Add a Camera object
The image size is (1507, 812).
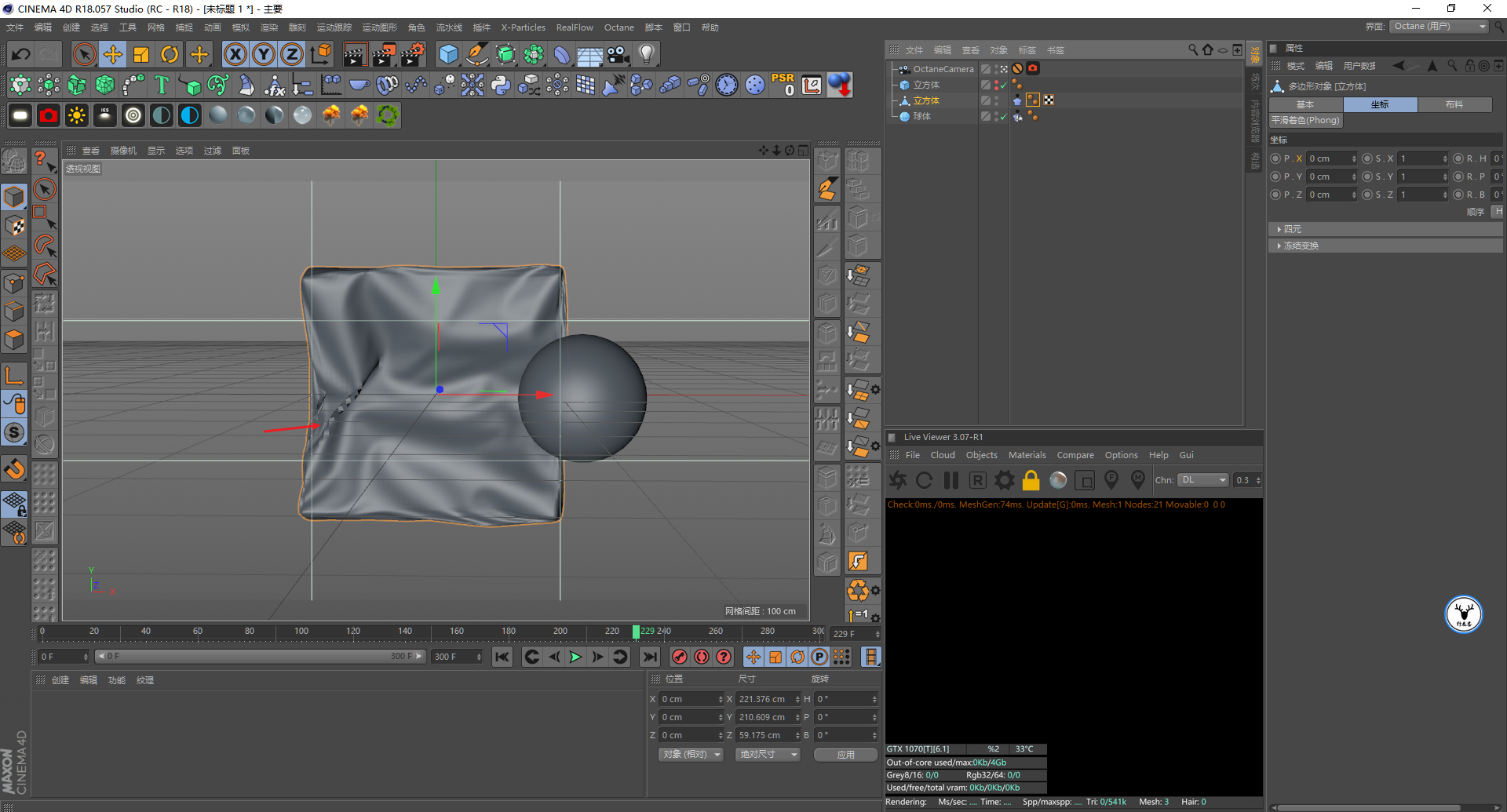pos(618,54)
